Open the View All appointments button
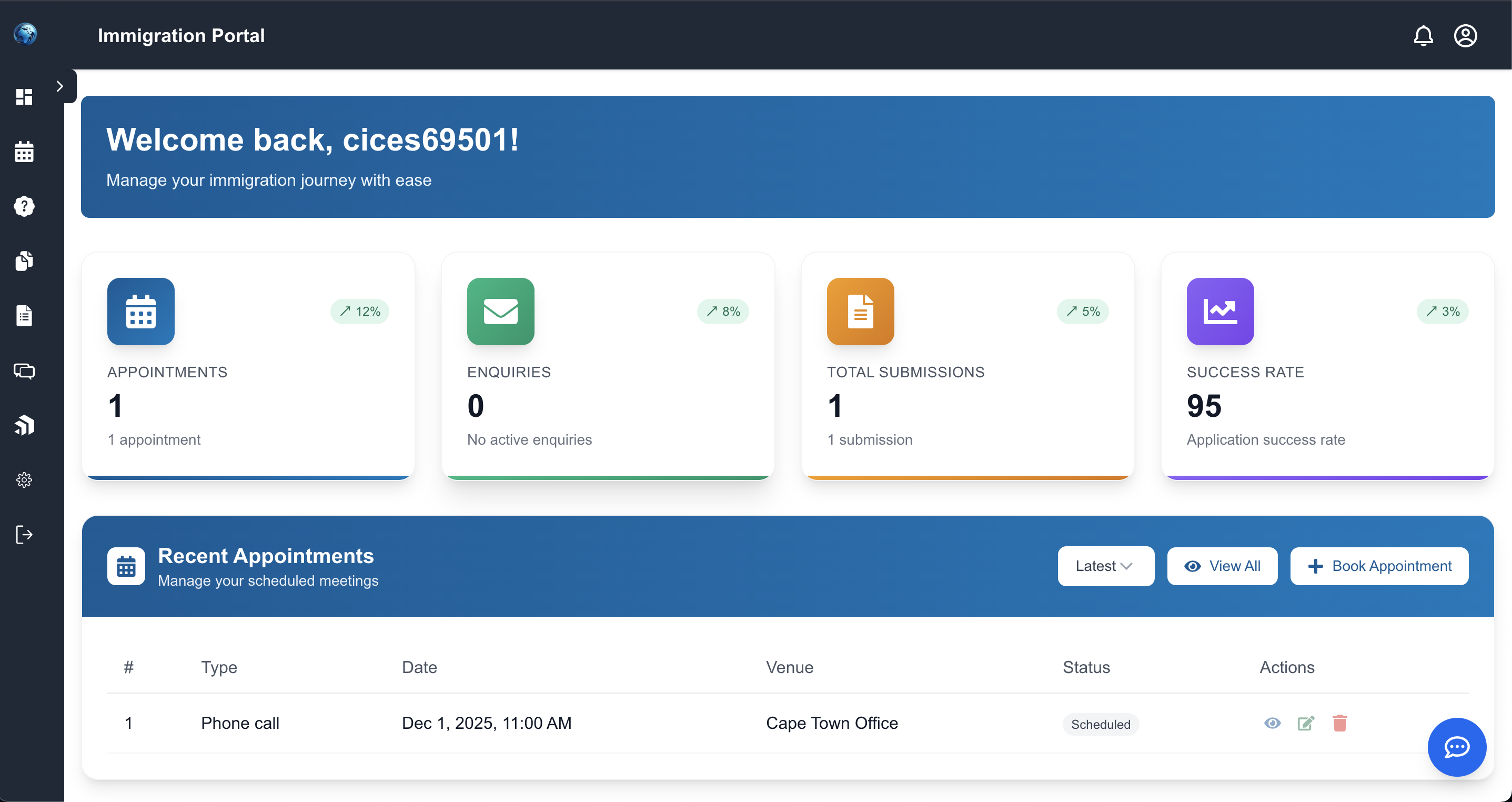Viewport: 1512px width, 802px height. 1223,565
